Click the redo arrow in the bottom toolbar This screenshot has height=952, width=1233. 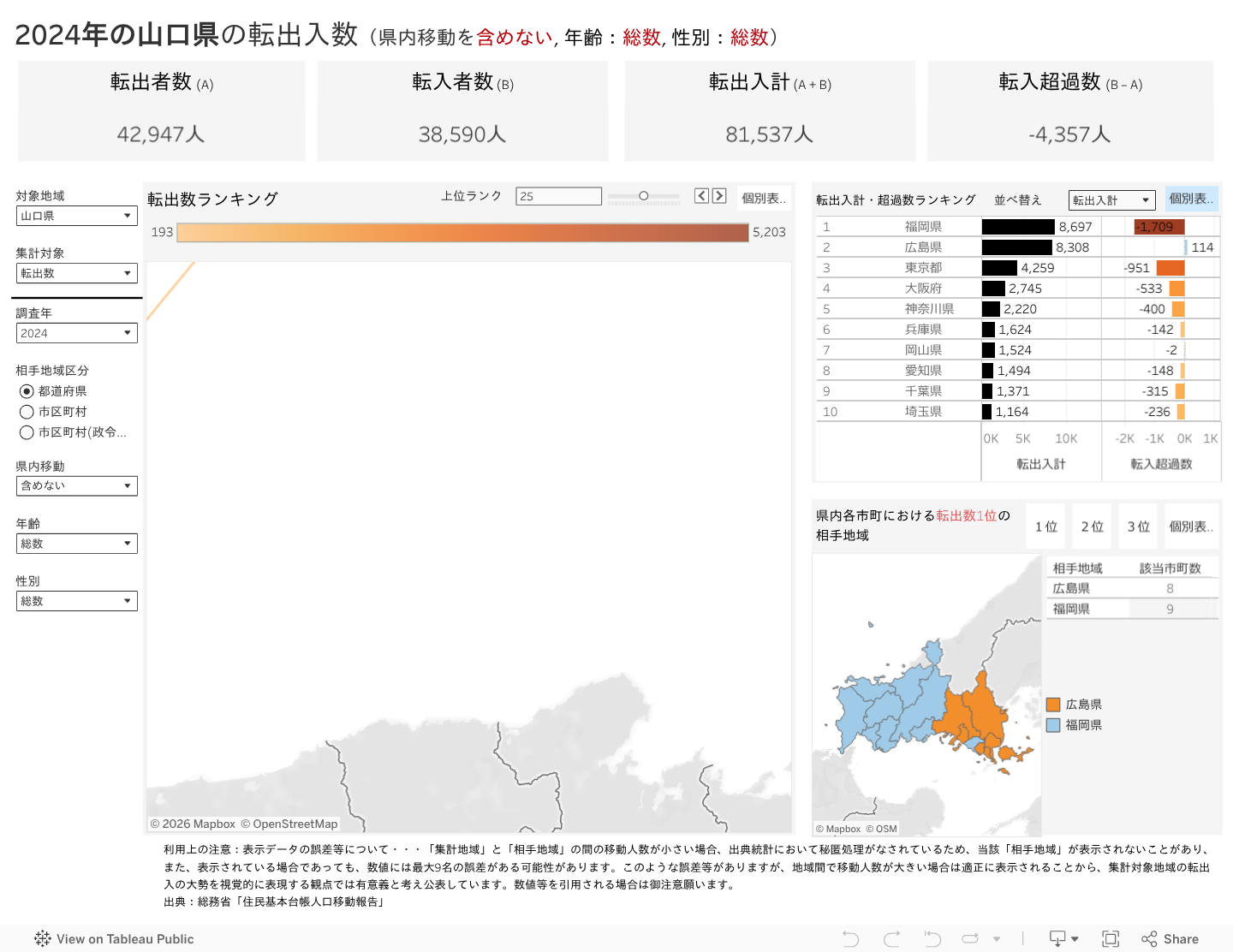point(891,939)
